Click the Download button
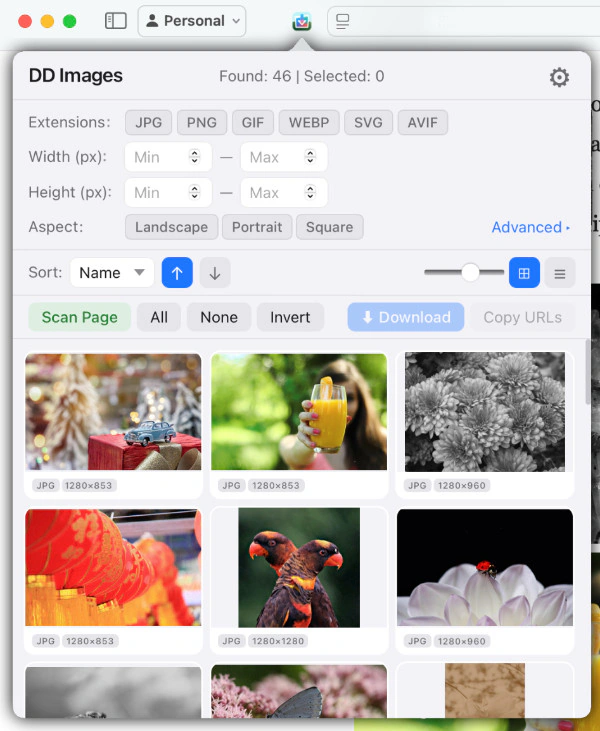This screenshot has height=731, width=600. point(406,317)
